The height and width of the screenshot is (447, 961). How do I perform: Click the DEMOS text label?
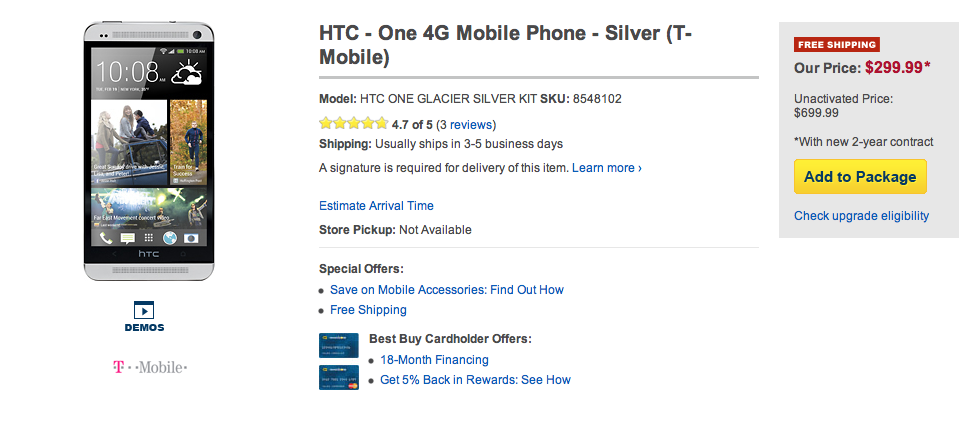pyautogui.click(x=144, y=327)
